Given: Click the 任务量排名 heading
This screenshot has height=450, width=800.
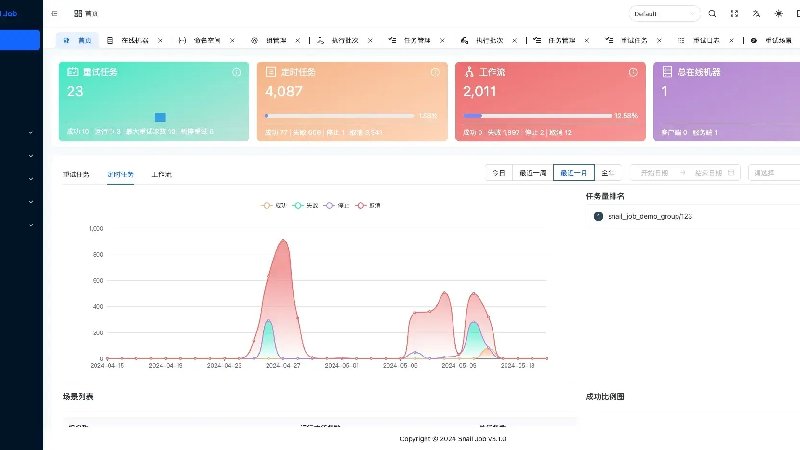Looking at the screenshot, I should (x=605, y=196).
